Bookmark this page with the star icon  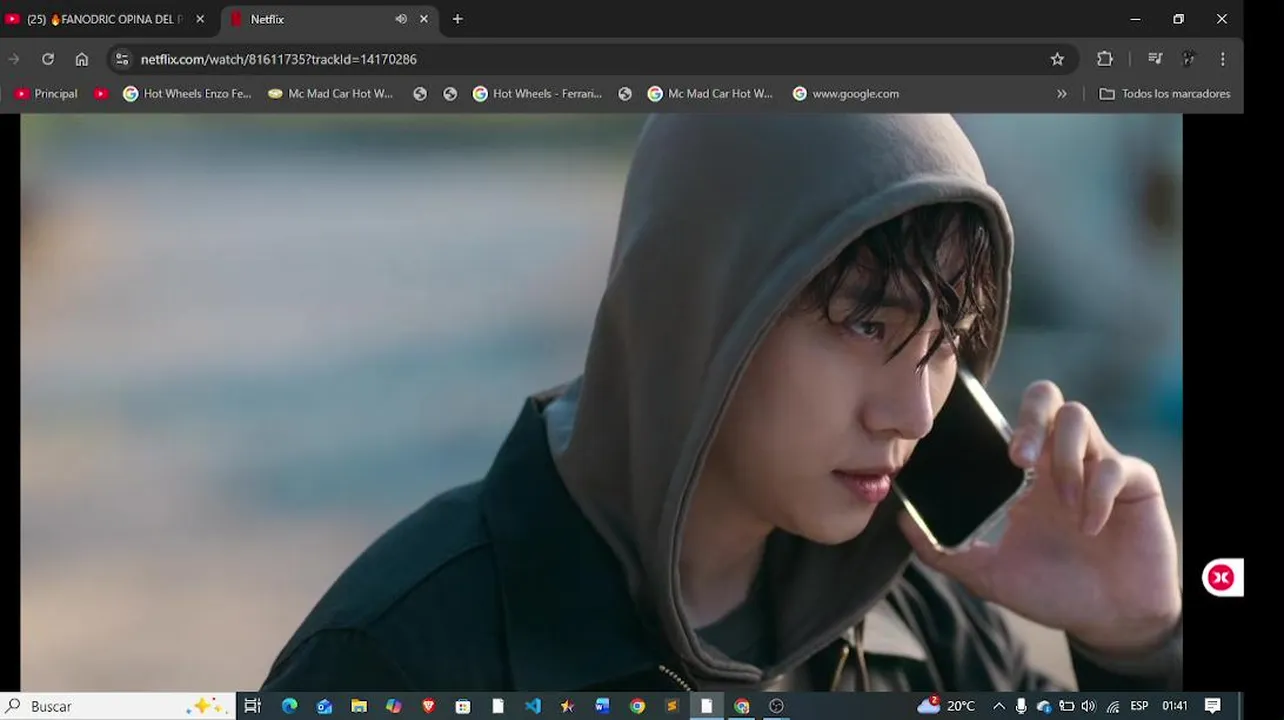click(1057, 59)
